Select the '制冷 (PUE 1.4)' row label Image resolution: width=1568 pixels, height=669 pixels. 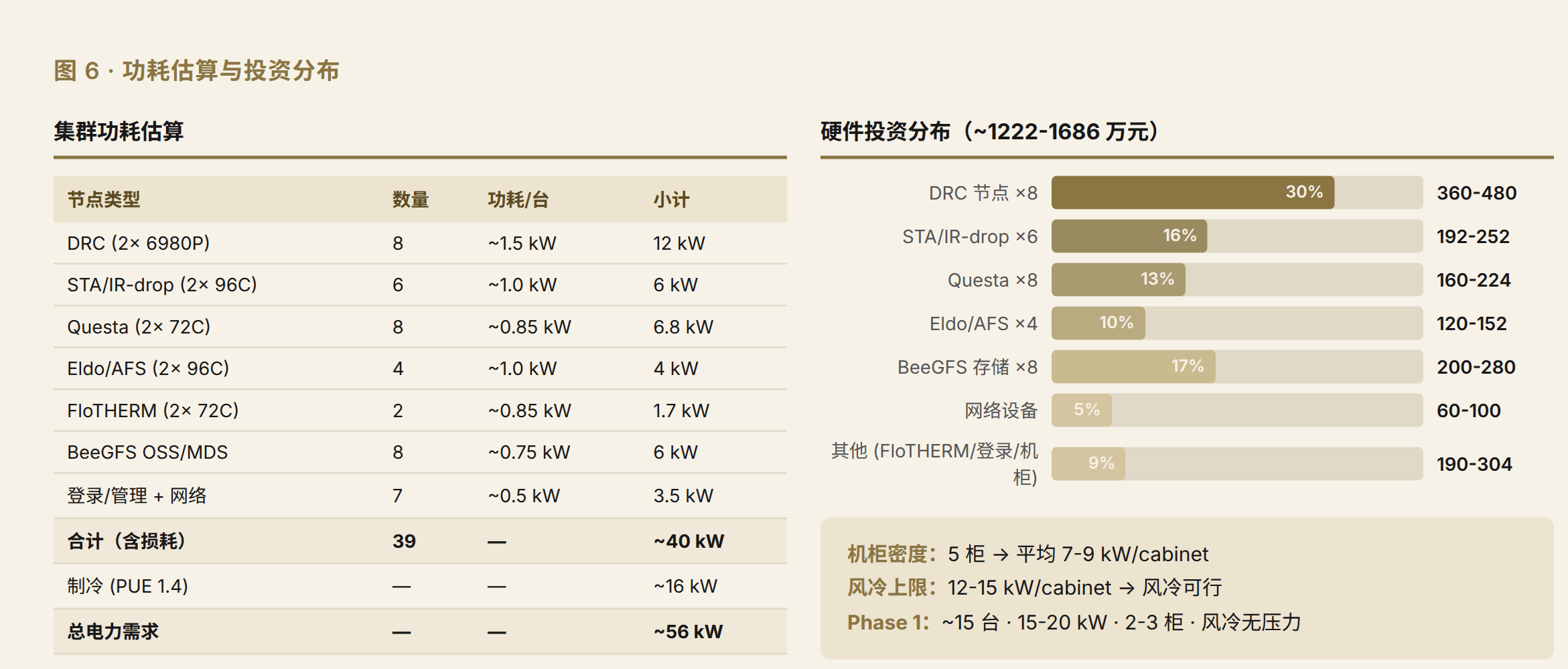(127, 586)
